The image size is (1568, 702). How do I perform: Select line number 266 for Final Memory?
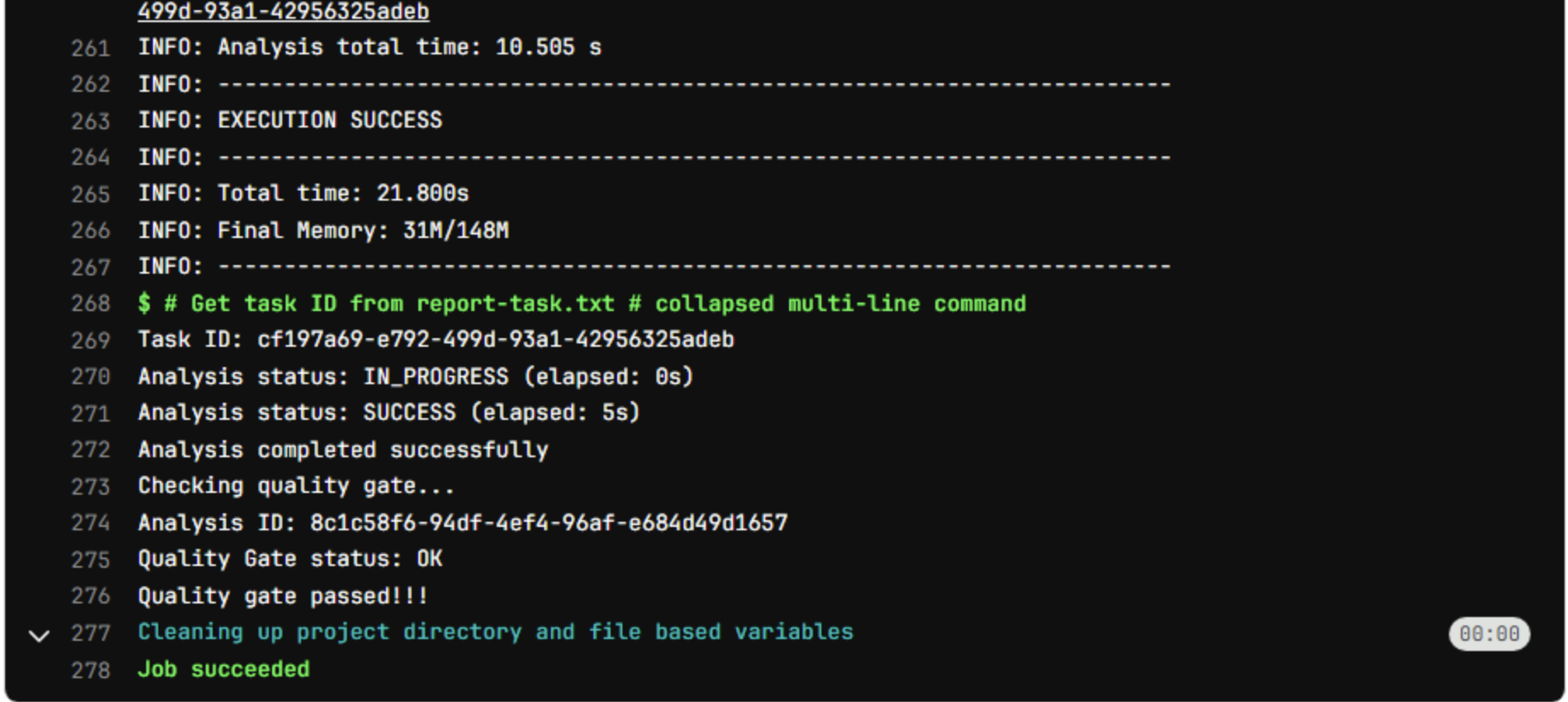tap(90, 231)
